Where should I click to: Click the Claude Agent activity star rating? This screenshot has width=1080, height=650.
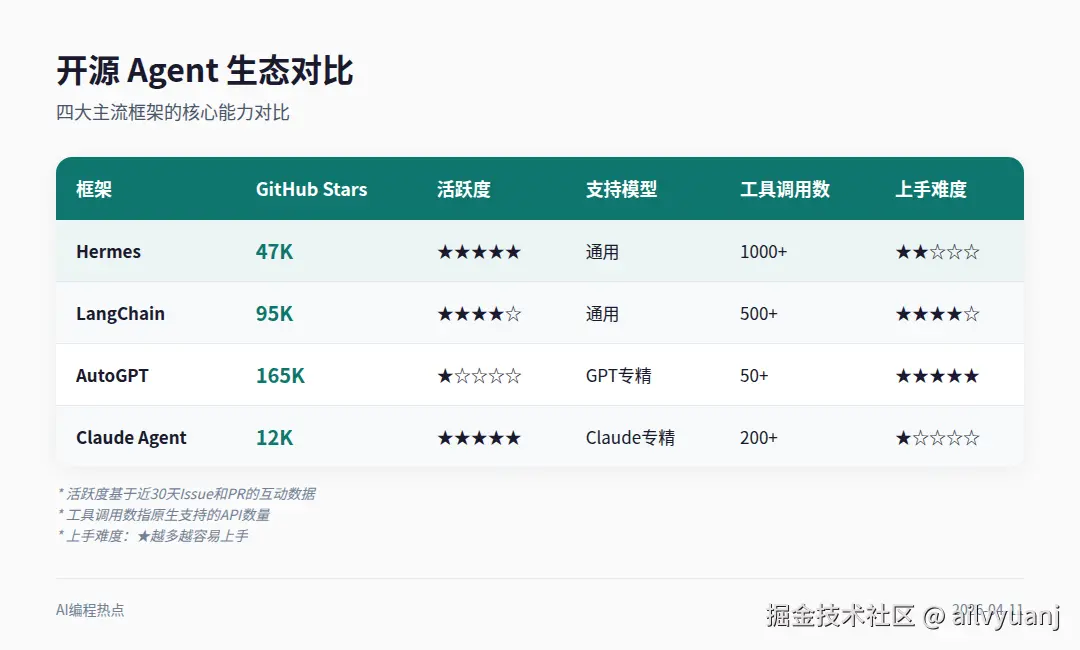pos(479,438)
